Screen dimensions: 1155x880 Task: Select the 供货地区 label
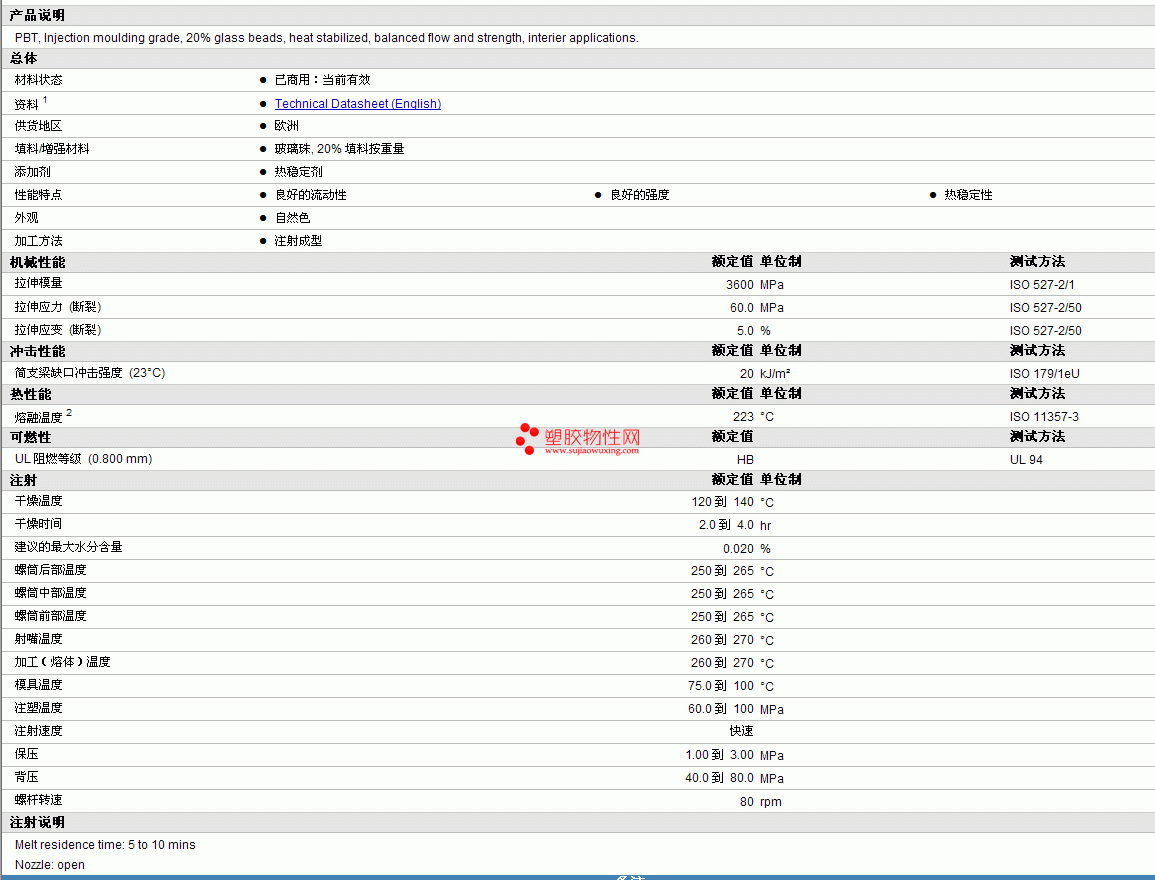[x=38, y=126]
